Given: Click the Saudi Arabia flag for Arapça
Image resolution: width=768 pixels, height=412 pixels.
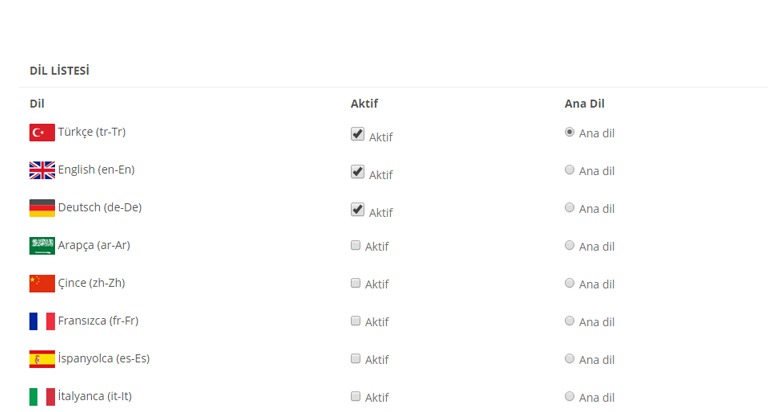Looking at the screenshot, I should tap(42, 246).
